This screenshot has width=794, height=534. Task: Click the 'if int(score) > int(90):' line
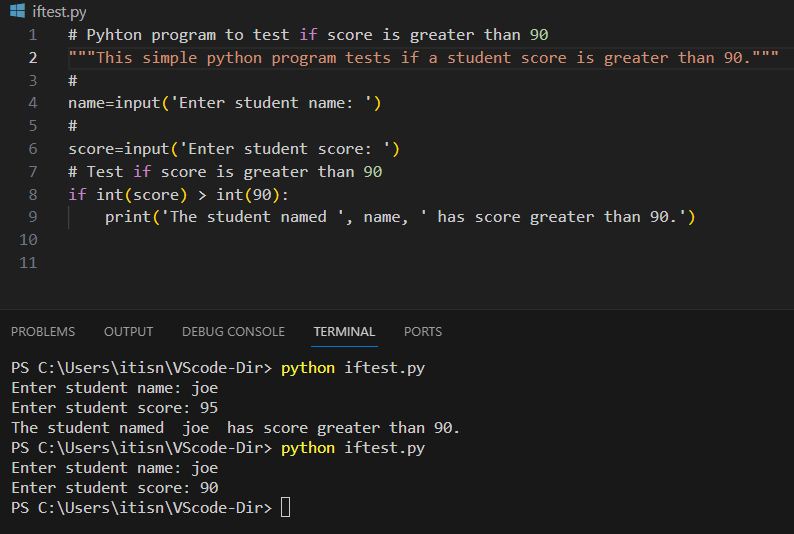click(x=178, y=194)
